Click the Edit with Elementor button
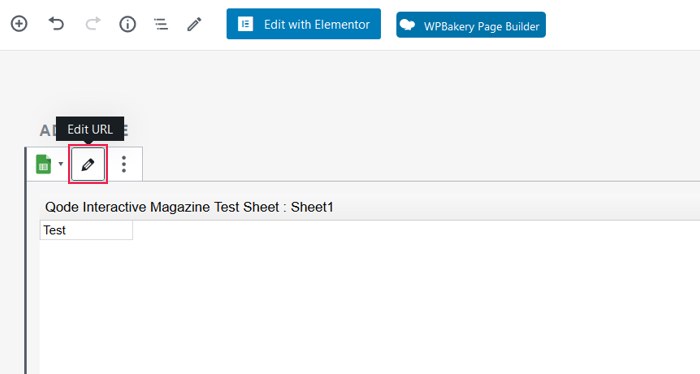700x374 pixels. click(304, 24)
